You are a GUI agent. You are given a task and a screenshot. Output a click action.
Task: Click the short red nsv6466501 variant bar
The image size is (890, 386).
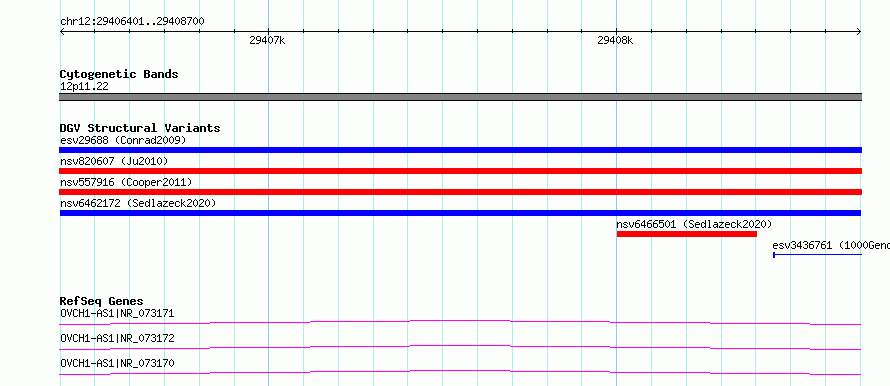pyautogui.click(x=687, y=234)
